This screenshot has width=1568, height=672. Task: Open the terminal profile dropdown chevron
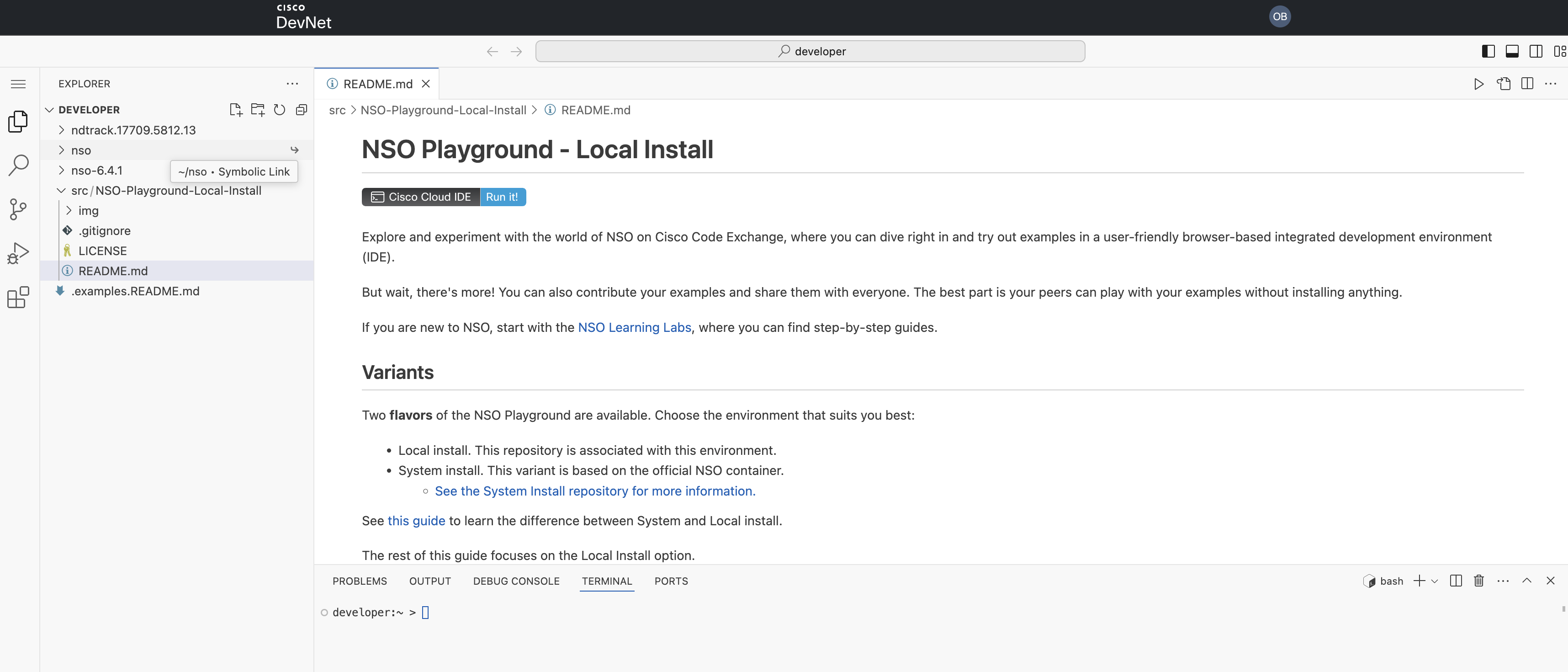pos(1434,581)
